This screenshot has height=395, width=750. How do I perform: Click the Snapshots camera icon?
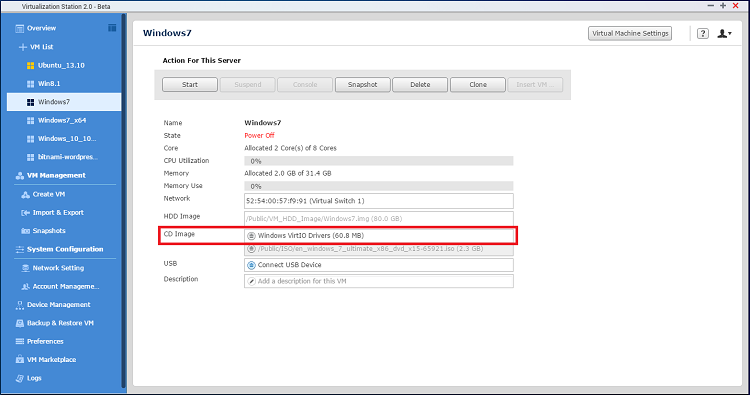coord(25,230)
